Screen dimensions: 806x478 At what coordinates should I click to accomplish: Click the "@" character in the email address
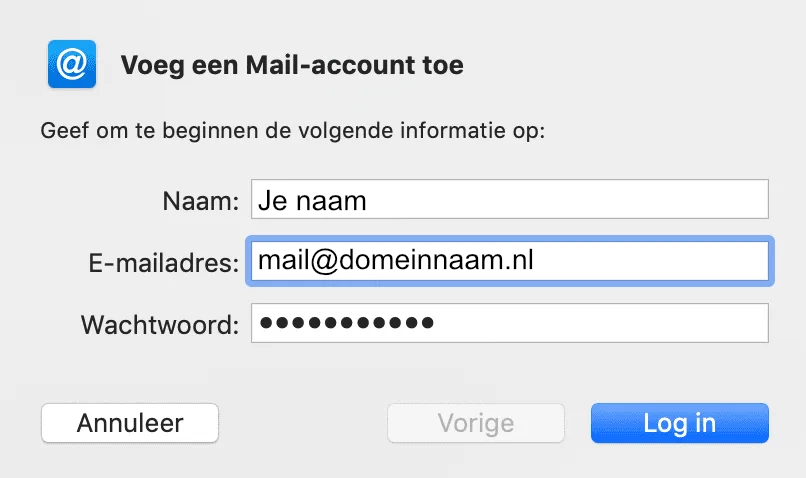(325, 262)
